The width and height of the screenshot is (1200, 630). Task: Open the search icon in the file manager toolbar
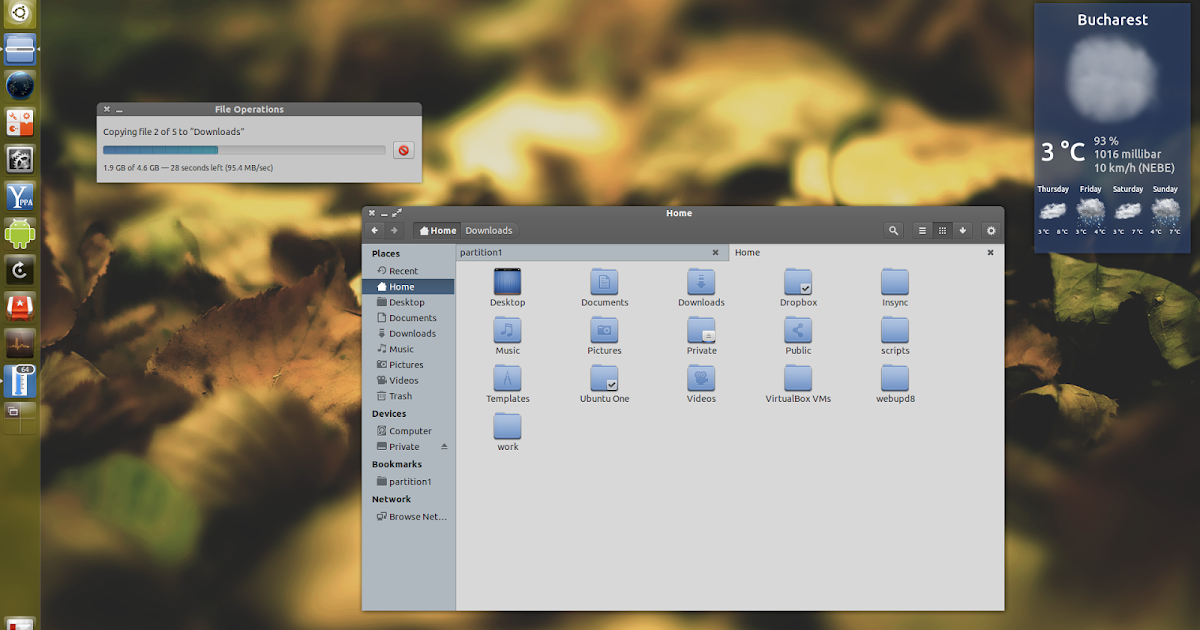click(893, 230)
